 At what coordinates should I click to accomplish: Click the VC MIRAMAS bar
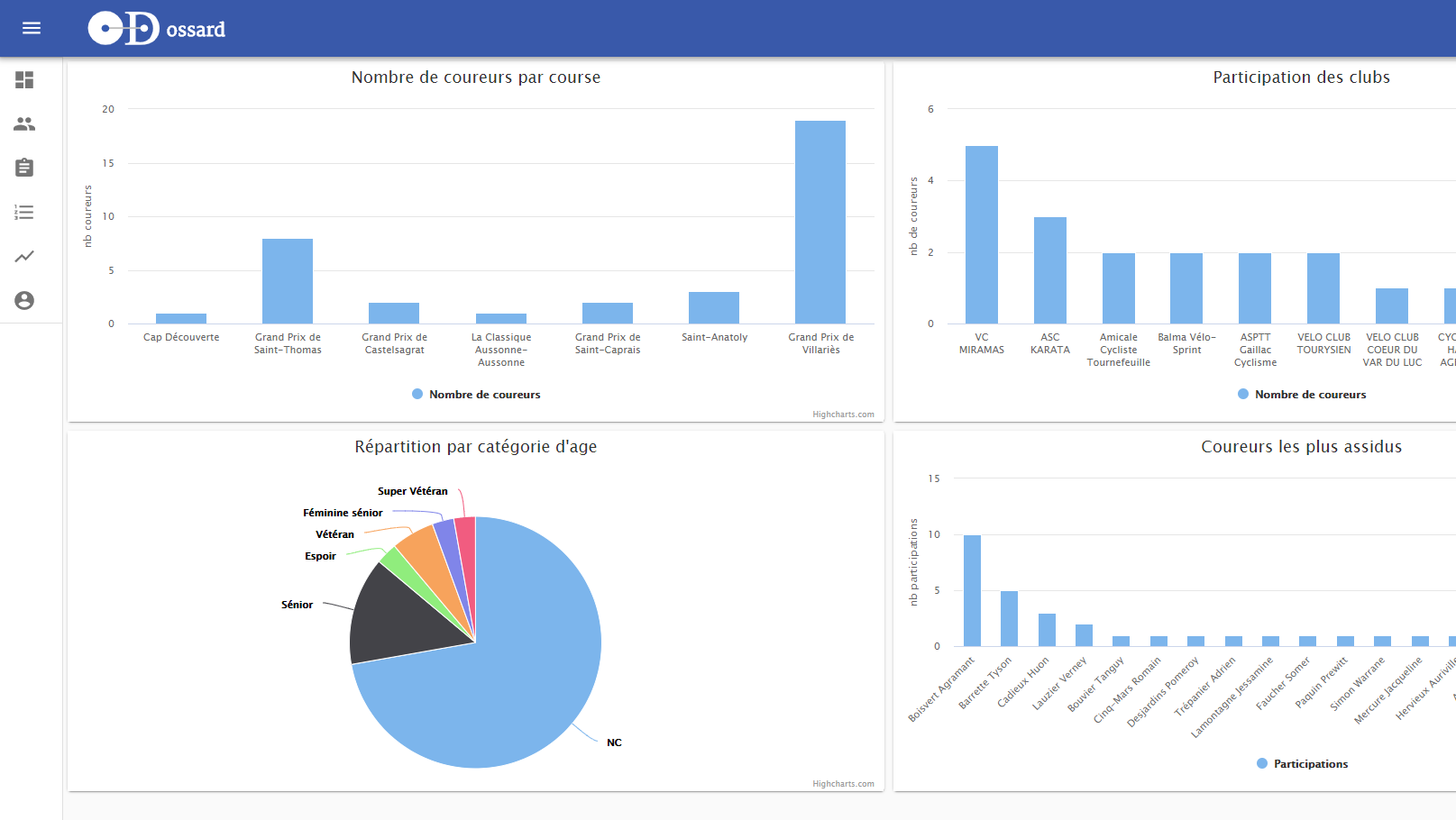[x=982, y=234]
